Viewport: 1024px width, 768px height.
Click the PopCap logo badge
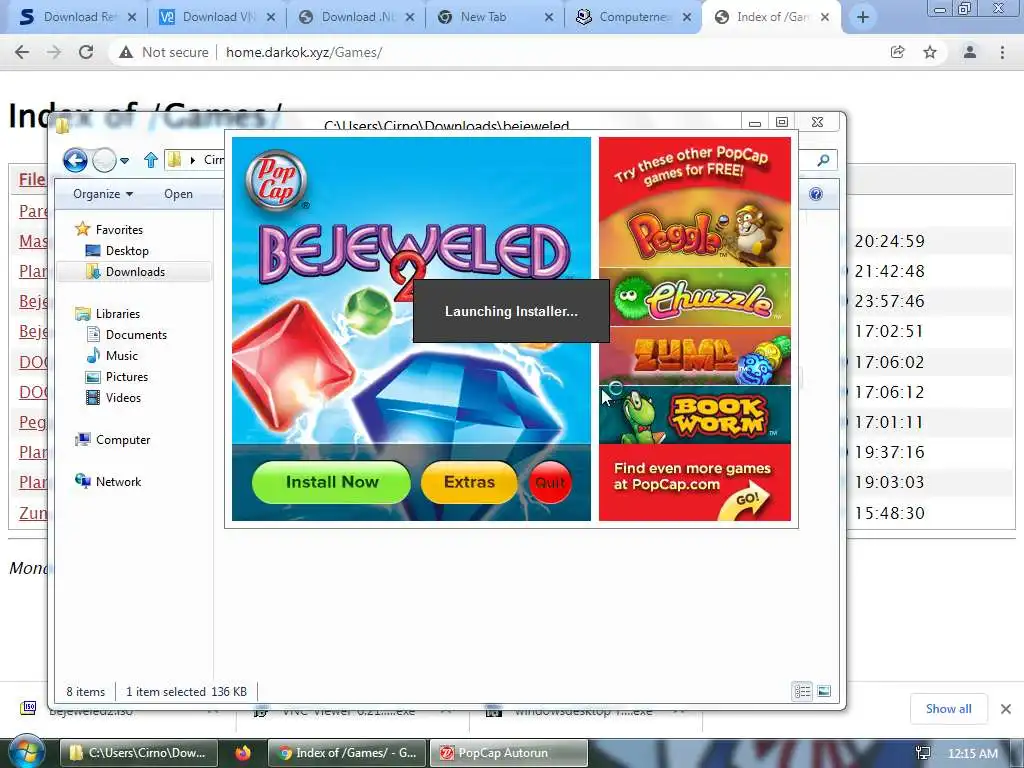point(276,181)
